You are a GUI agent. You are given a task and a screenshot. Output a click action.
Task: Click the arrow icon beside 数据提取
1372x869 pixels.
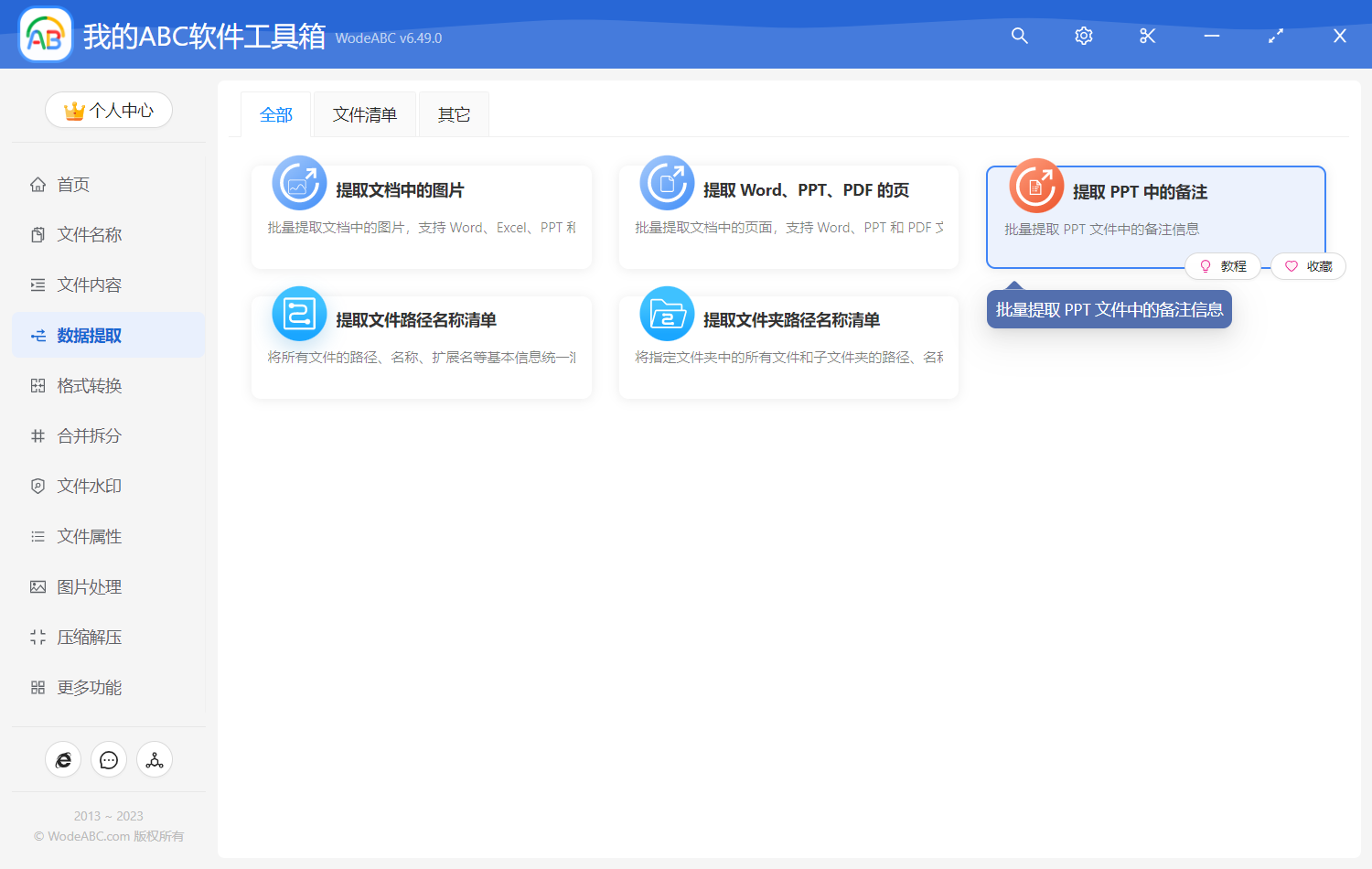click(38, 336)
